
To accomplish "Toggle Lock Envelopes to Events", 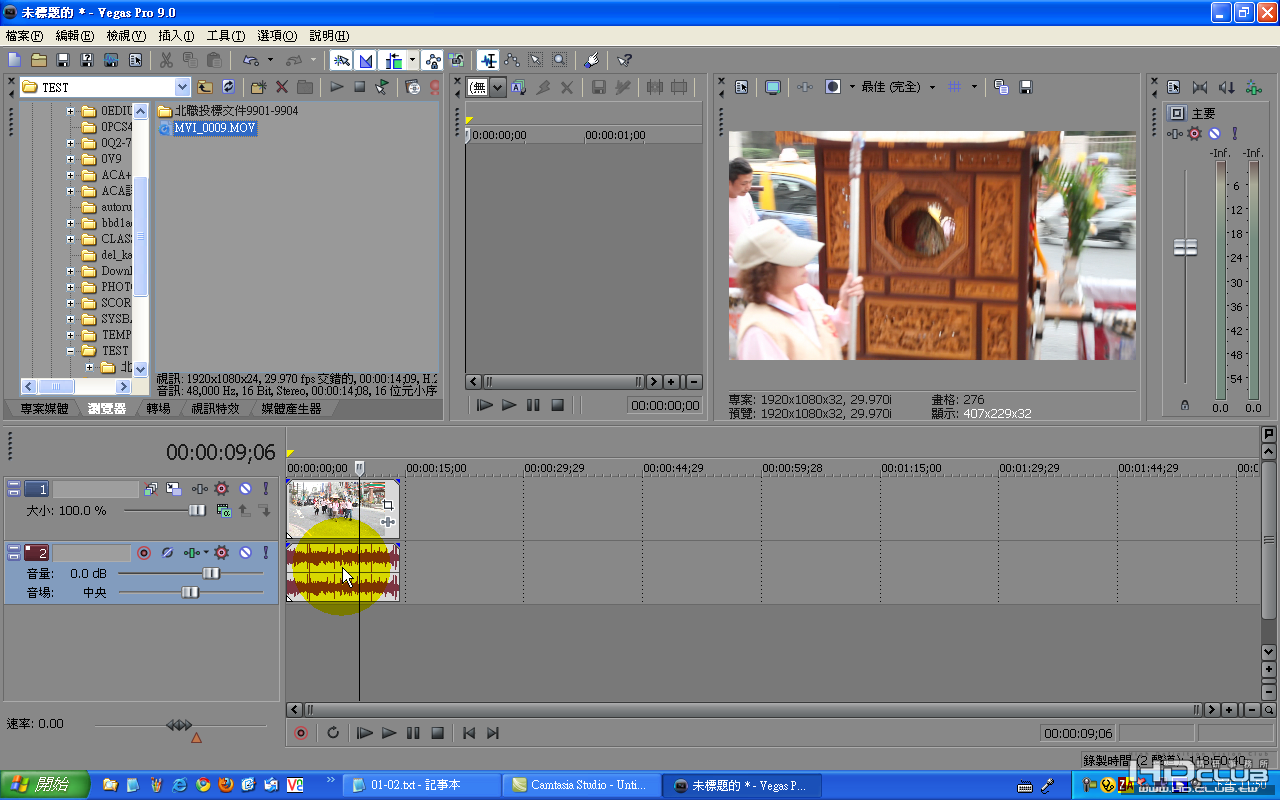I will (x=432, y=60).
